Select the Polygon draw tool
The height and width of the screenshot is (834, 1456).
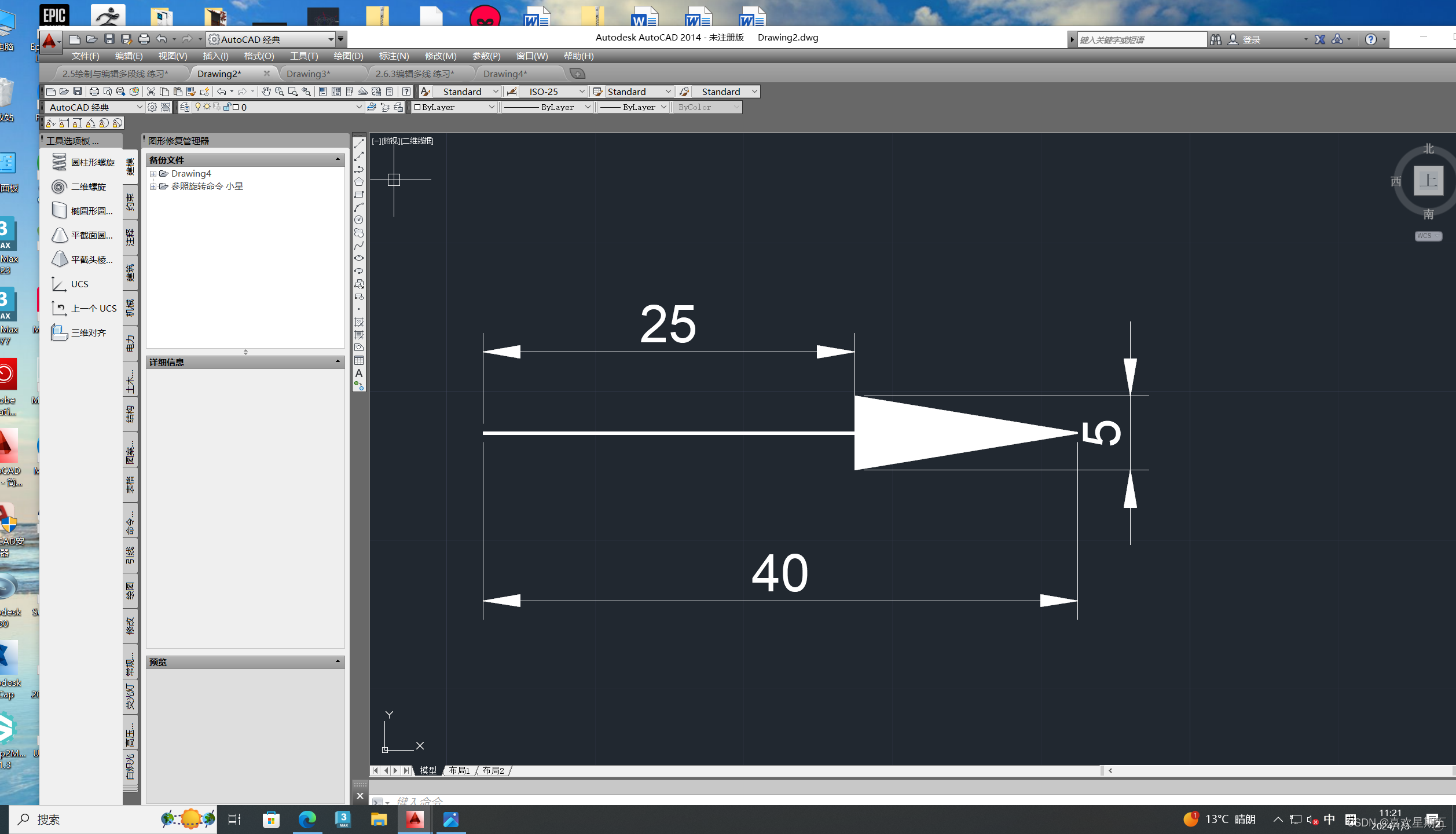[x=359, y=182]
